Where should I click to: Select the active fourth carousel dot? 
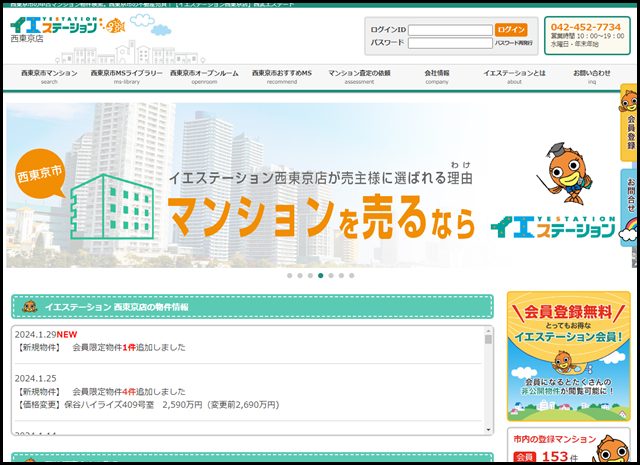[x=320, y=276]
